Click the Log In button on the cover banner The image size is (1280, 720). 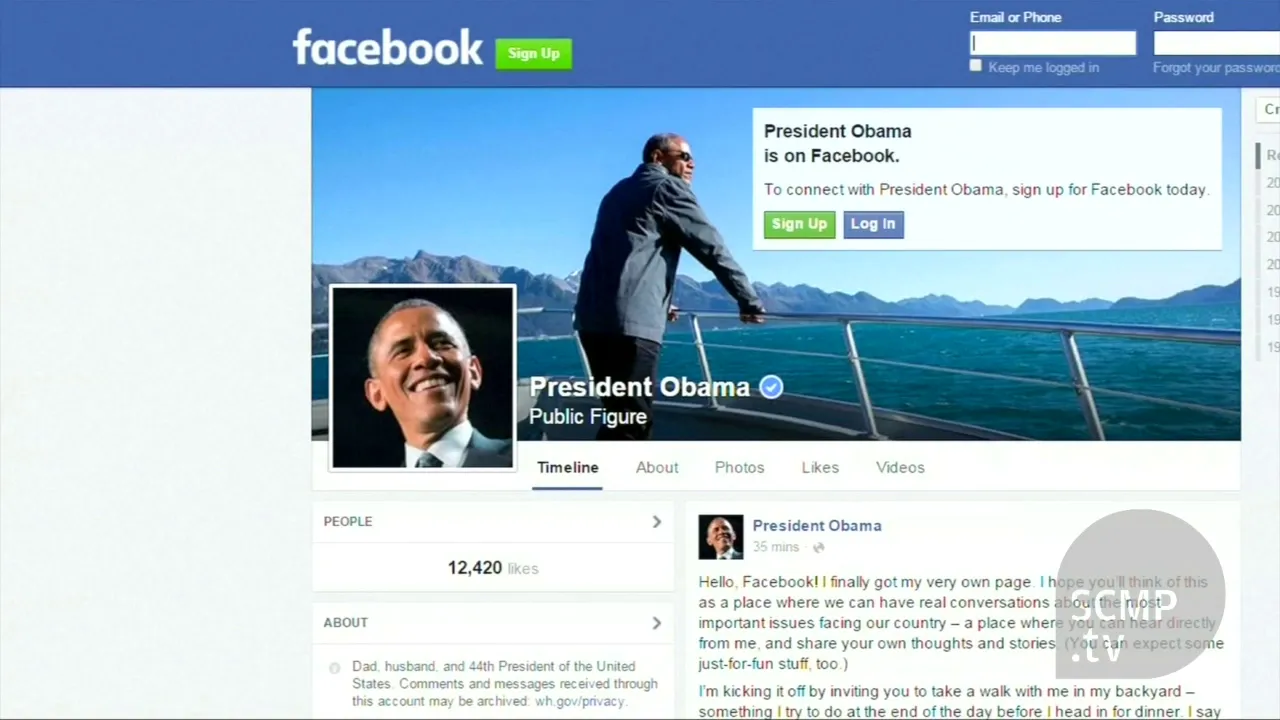click(x=873, y=224)
